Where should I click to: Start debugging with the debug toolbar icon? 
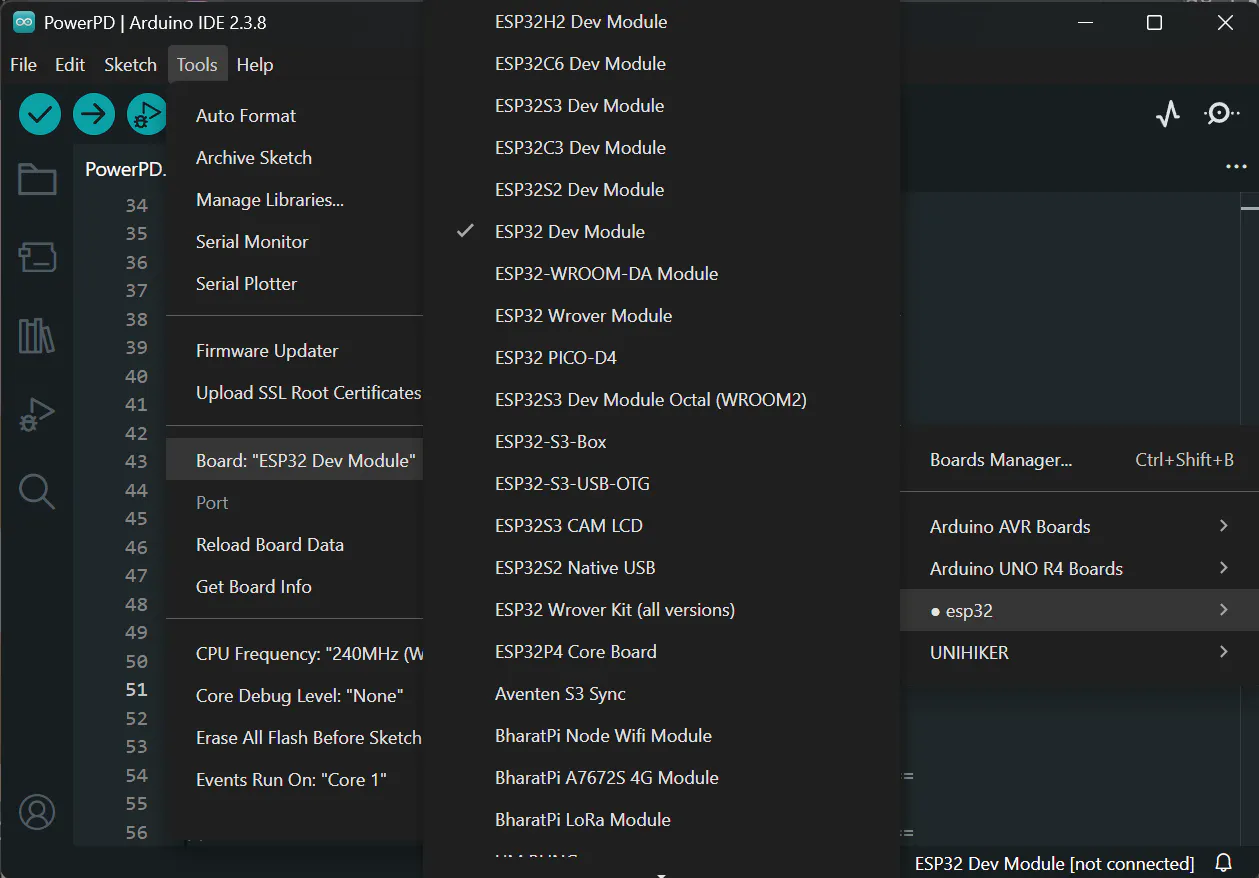coord(147,114)
